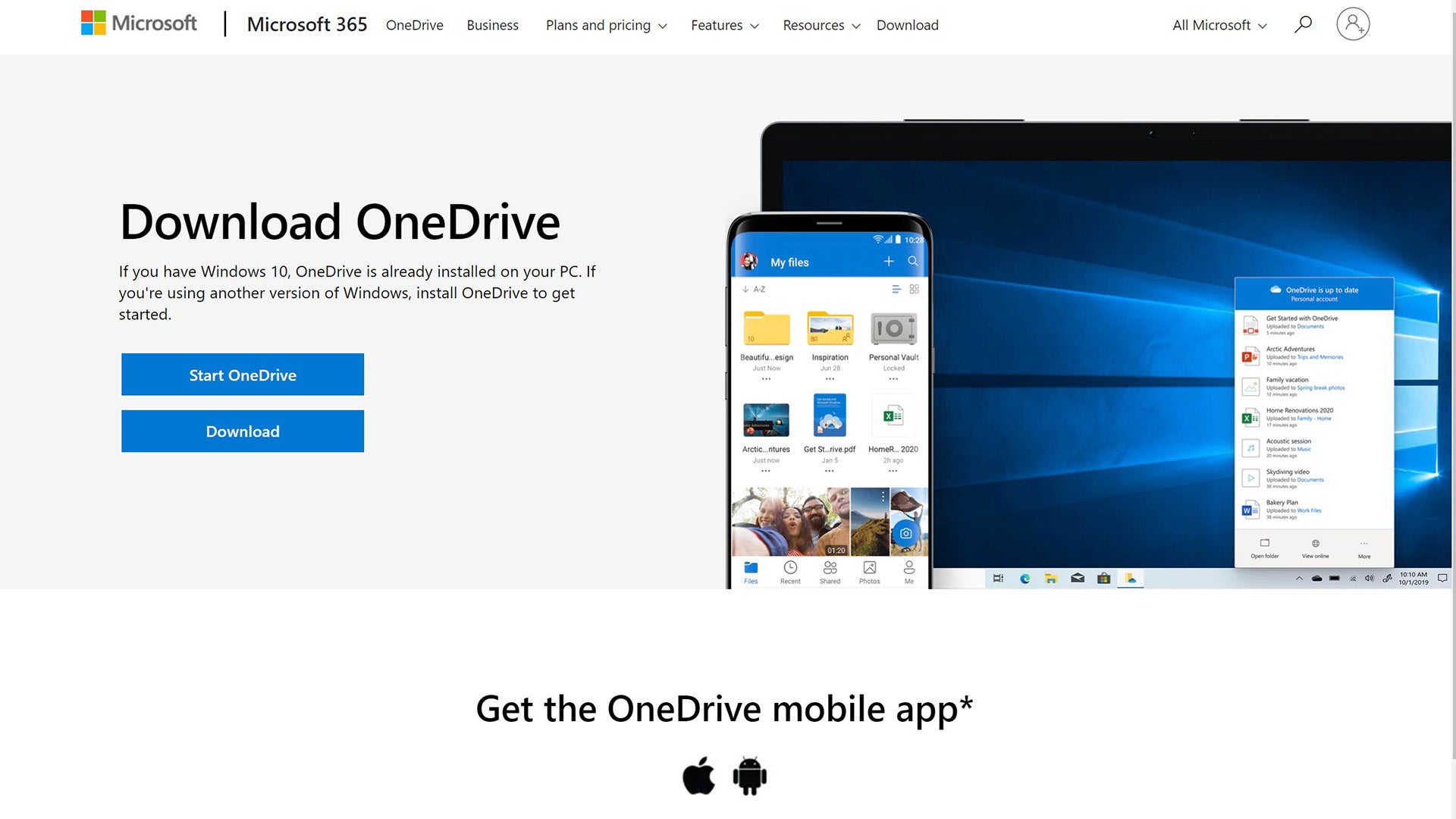Click the Android download icon
This screenshot has width=1456, height=819.
[751, 775]
